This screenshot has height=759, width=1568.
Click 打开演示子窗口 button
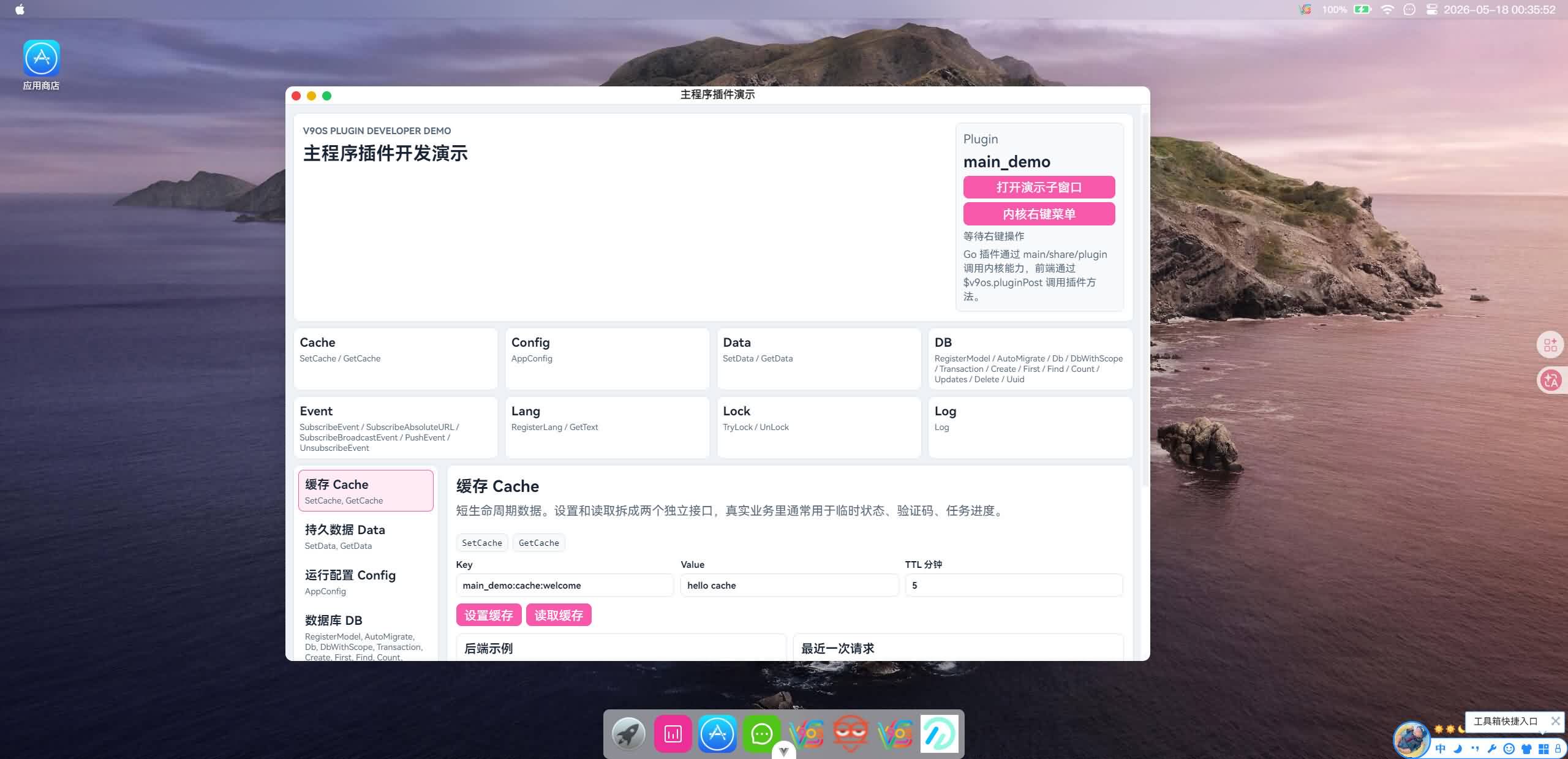(1039, 187)
